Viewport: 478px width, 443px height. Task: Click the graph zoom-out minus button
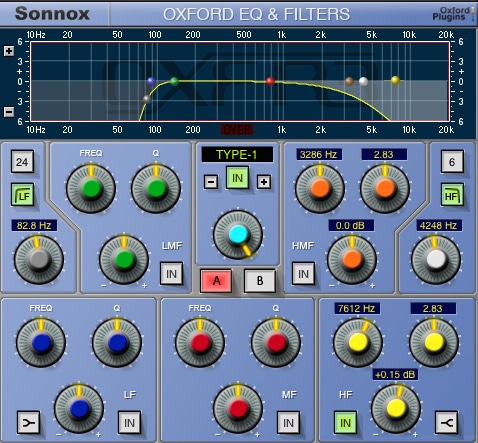[x=9, y=112]
